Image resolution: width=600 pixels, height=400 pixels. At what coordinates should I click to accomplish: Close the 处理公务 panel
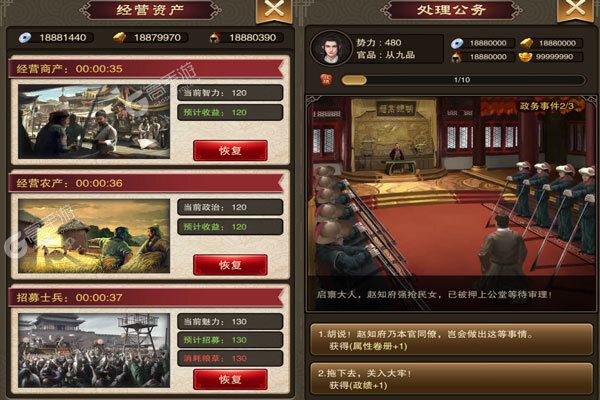click(576, 8)
